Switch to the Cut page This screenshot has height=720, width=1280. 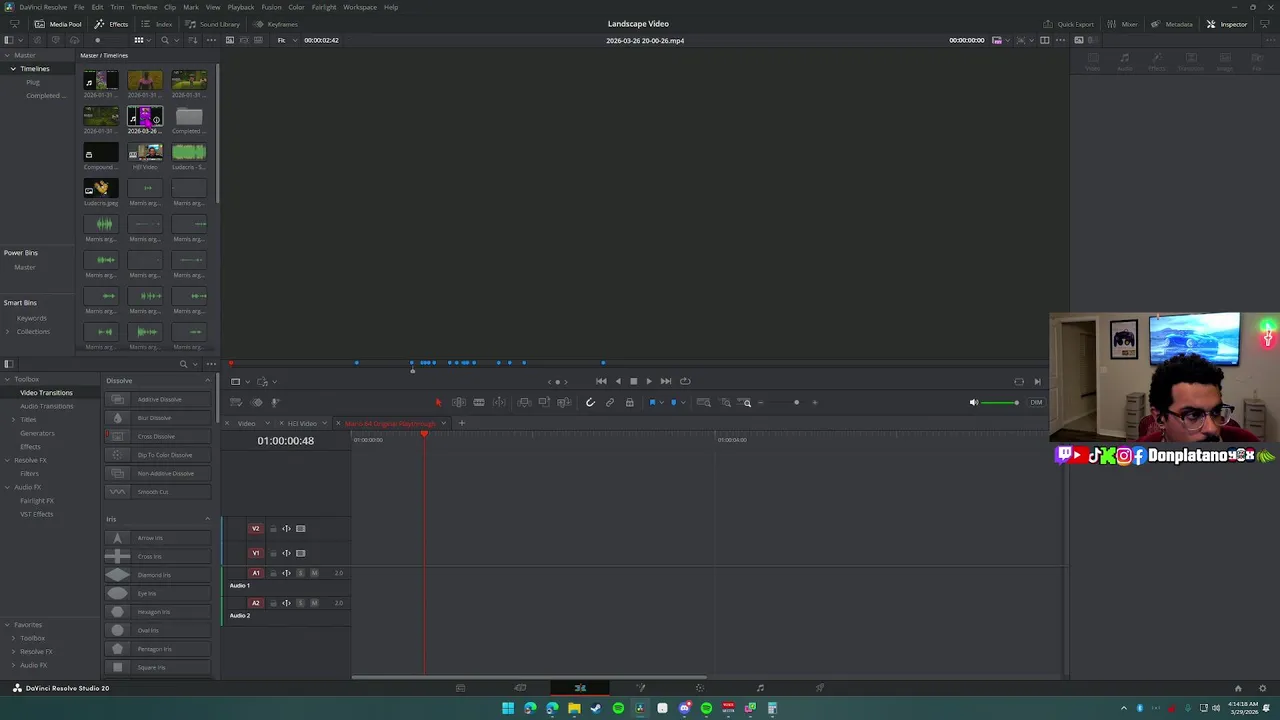coord(520,688)
